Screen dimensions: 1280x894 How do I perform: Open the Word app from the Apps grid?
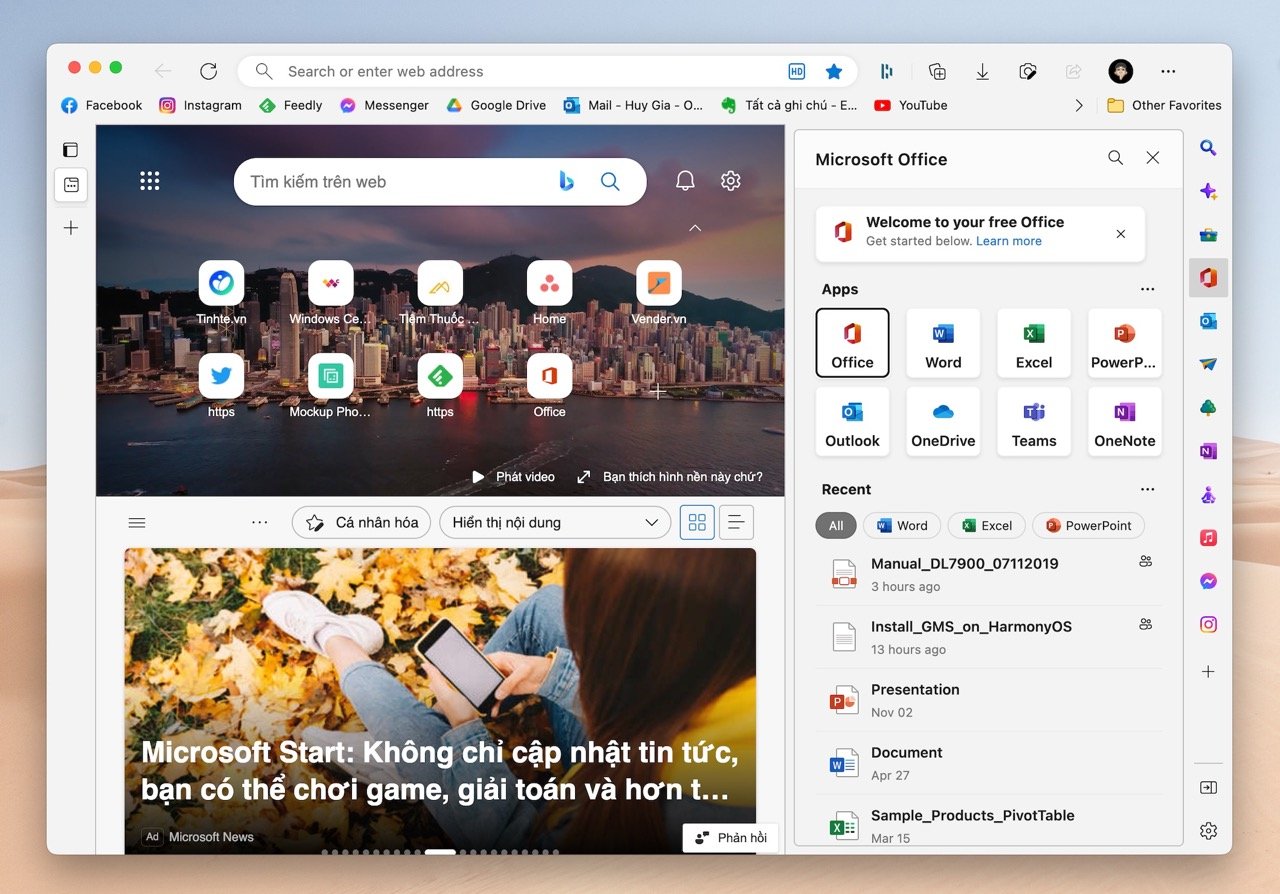(942, 343)
